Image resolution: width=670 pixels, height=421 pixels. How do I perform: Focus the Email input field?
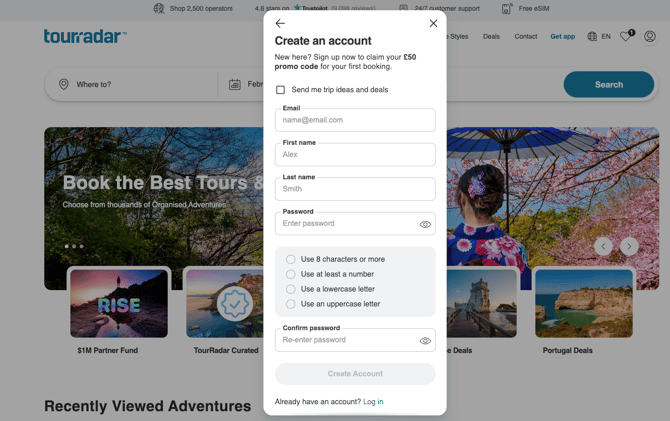[355, 120]
